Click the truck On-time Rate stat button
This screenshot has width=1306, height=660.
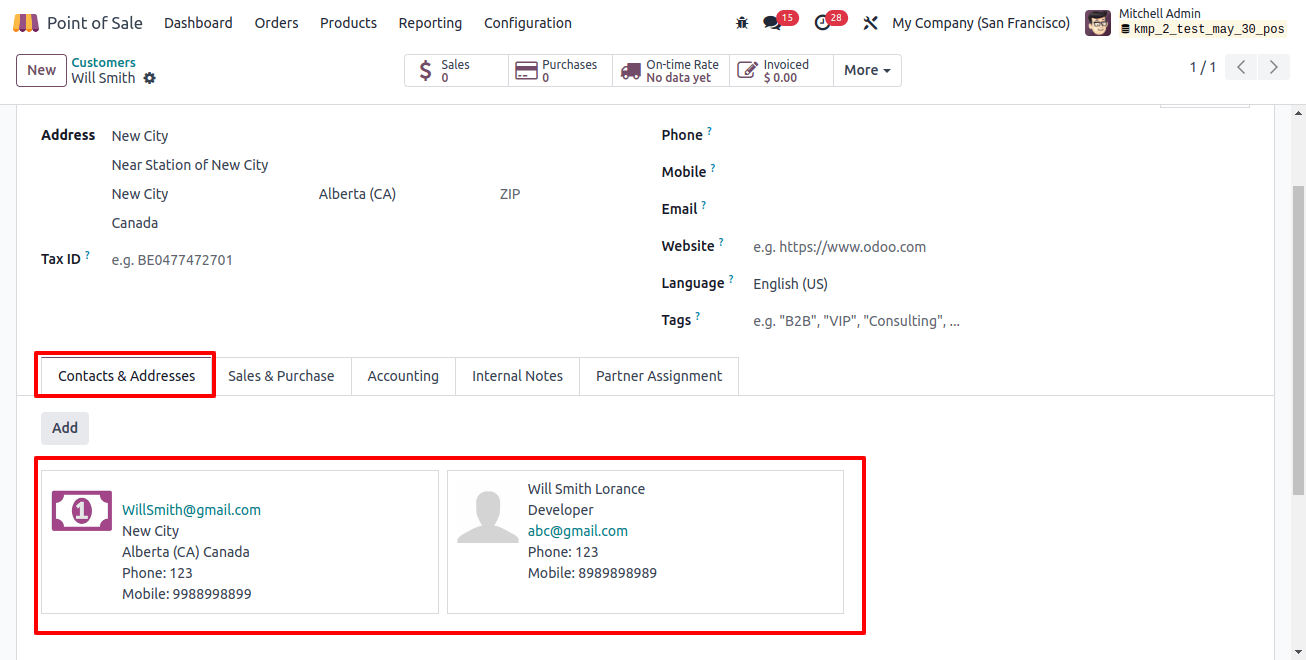click(x=671, y=70)
